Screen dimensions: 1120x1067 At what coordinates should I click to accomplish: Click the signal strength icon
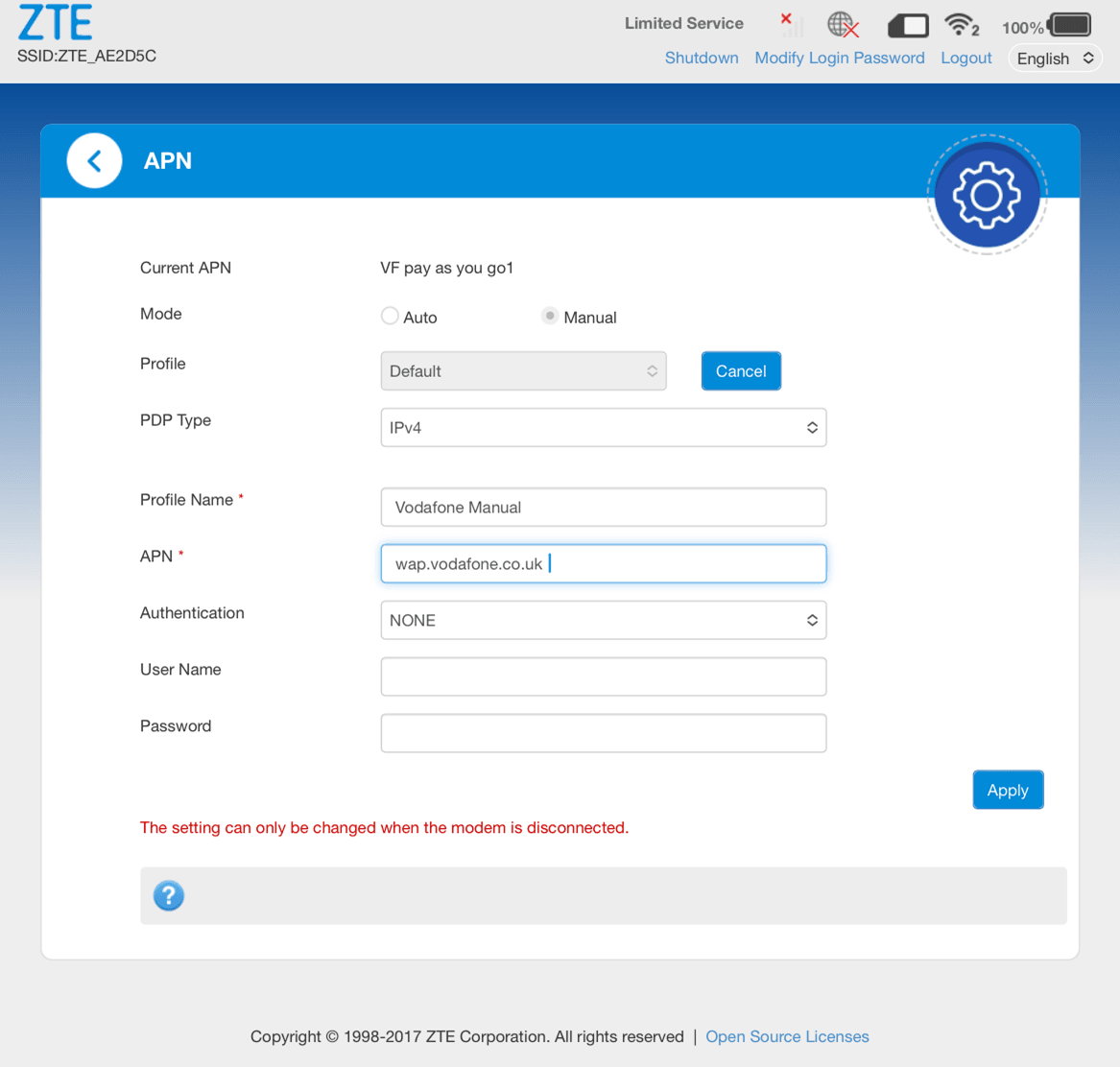792,25
